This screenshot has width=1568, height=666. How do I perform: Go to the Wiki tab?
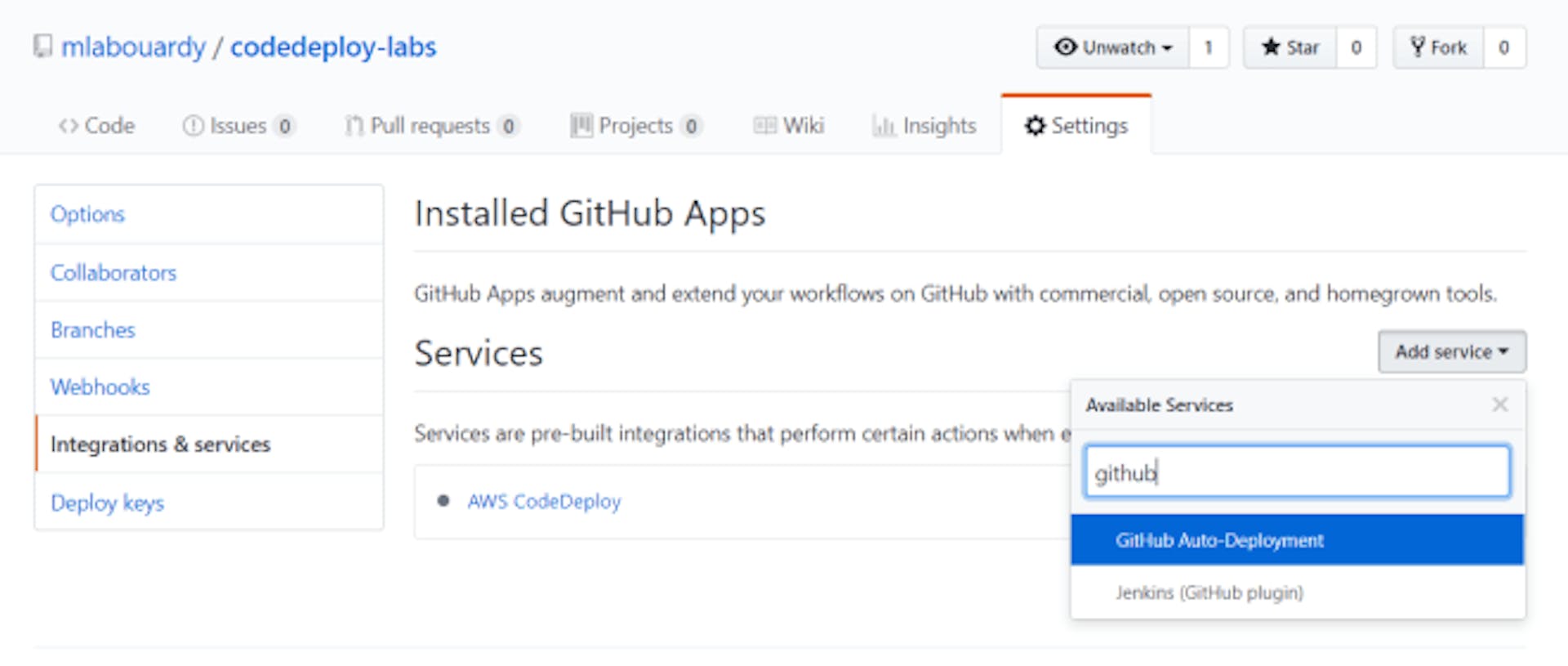(x=789, y=125)
